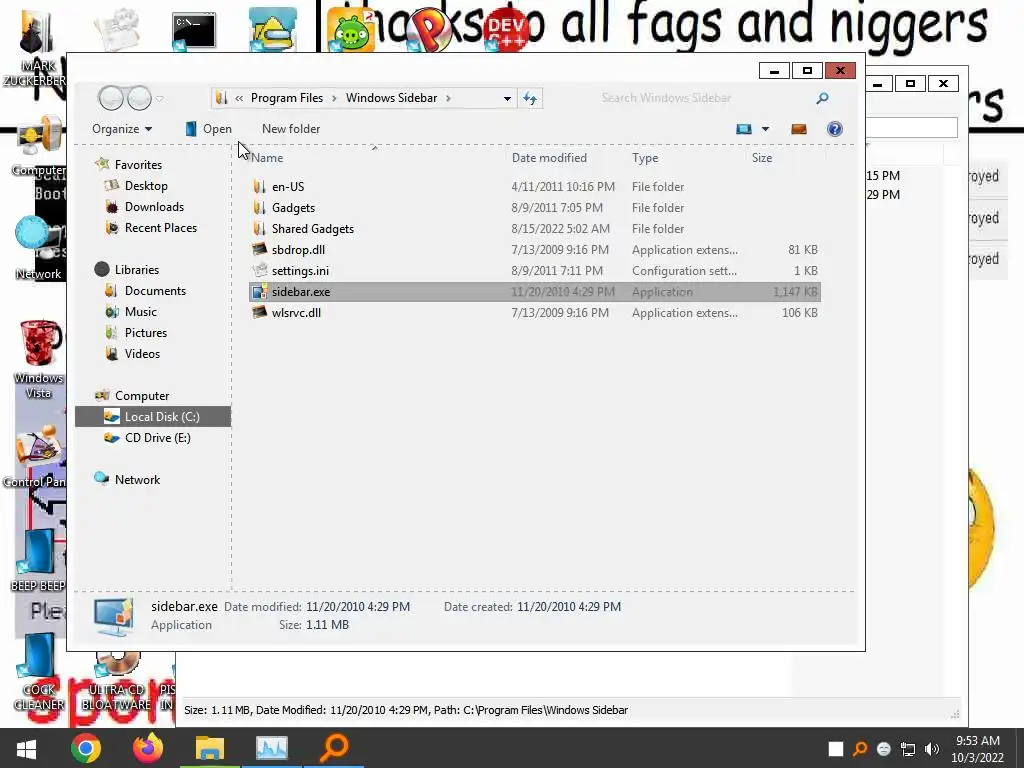
Task: Click the Refresh address button
Action: 530,99
